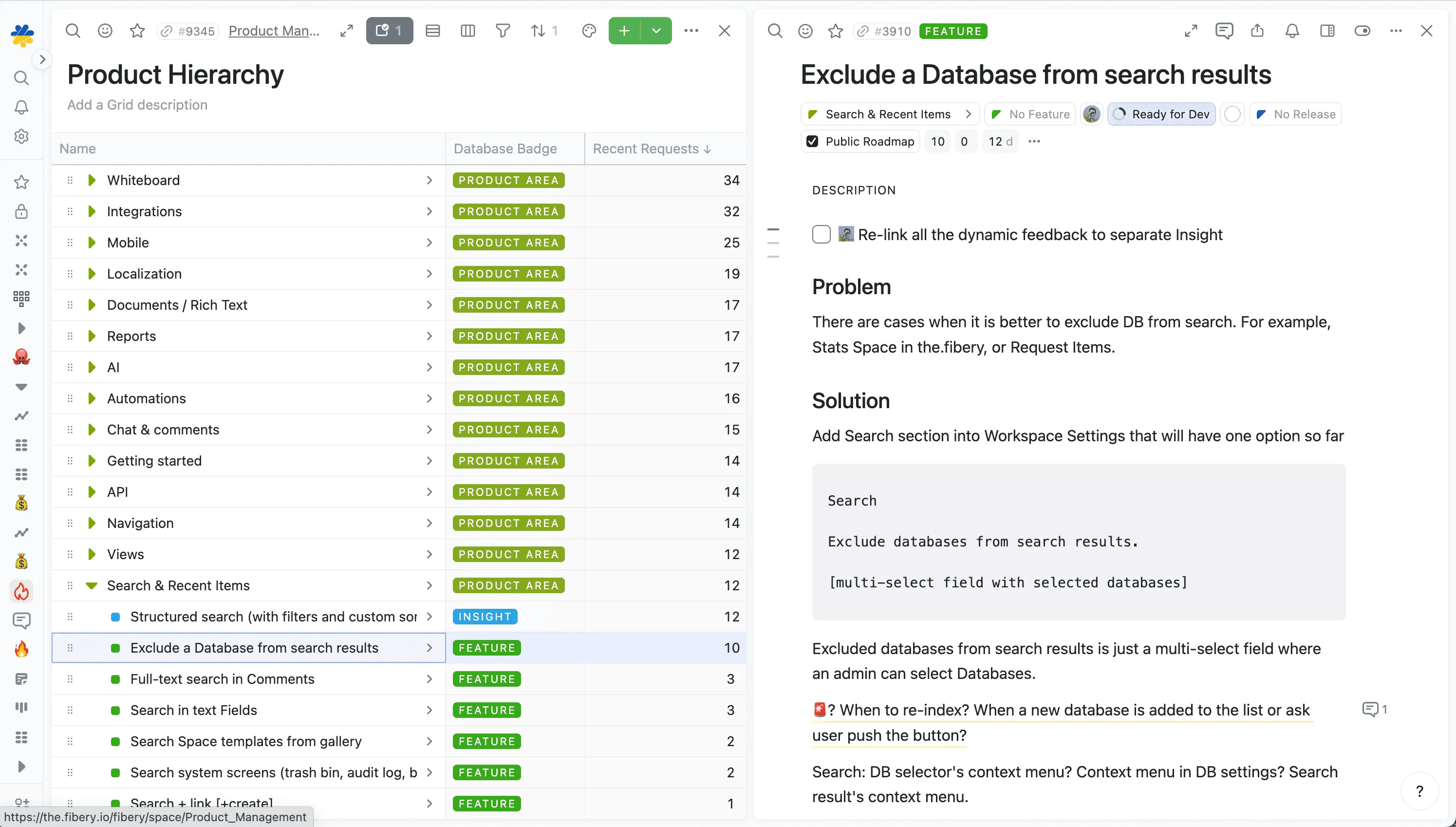Open settings gear in the left sidebar
1456x827 pixels.
pos(21,136)
